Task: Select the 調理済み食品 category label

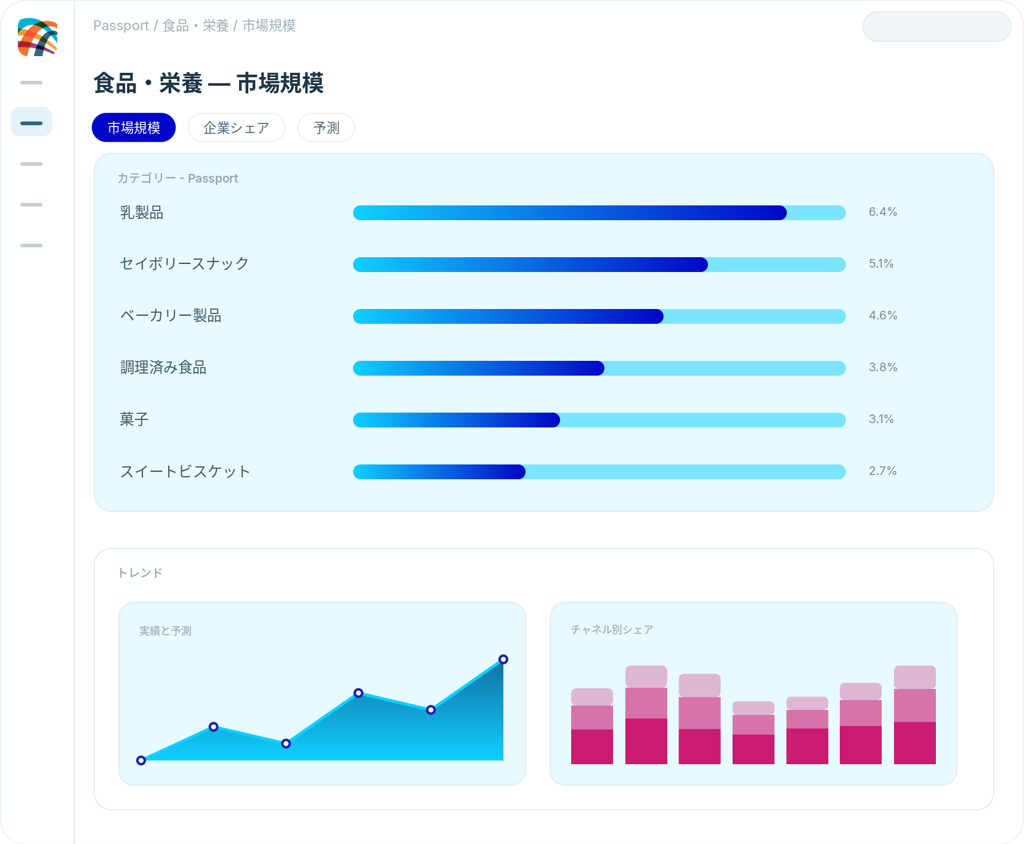Action: coord(163,368)
